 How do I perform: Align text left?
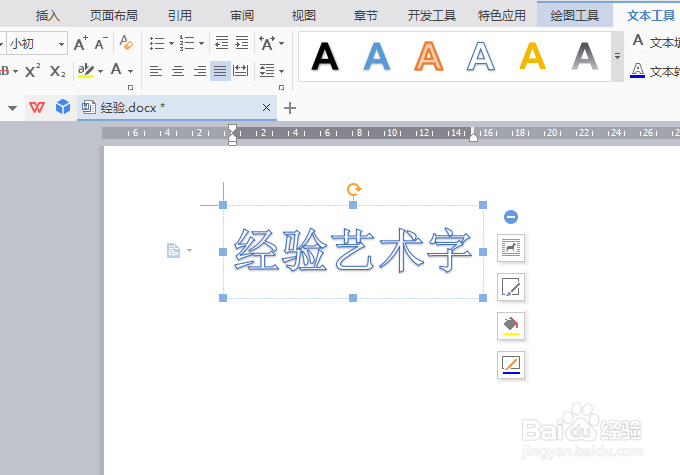(156, 71)
